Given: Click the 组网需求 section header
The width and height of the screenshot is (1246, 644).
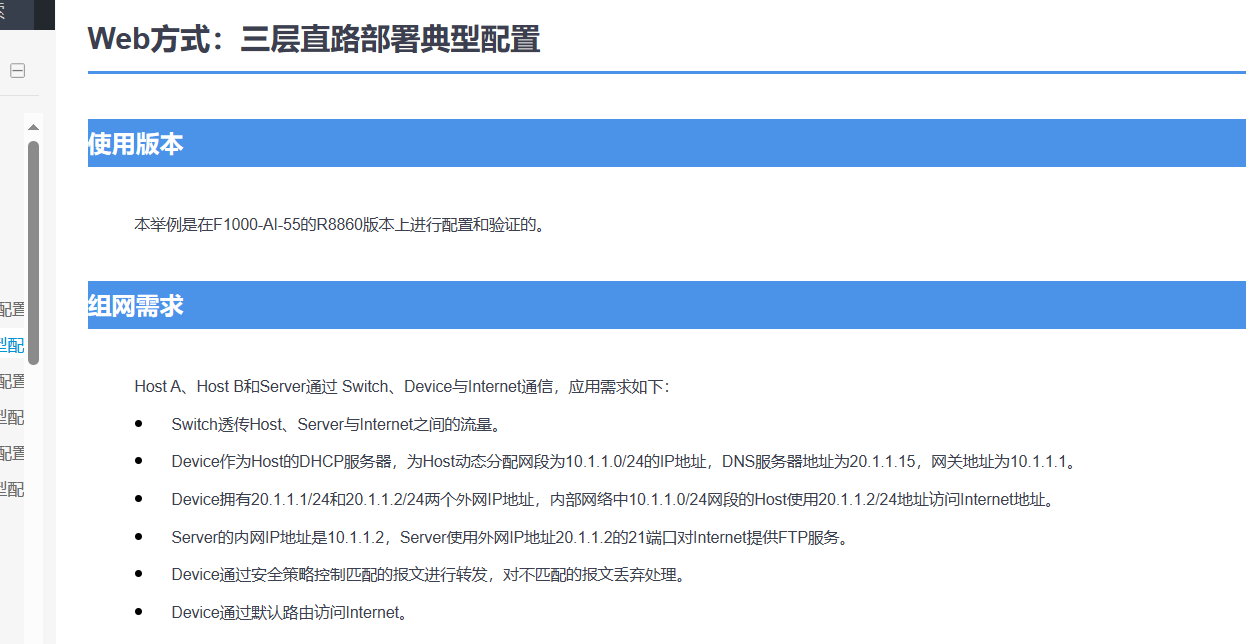Looking at the screenshot, I should click(x=666, y=305).
